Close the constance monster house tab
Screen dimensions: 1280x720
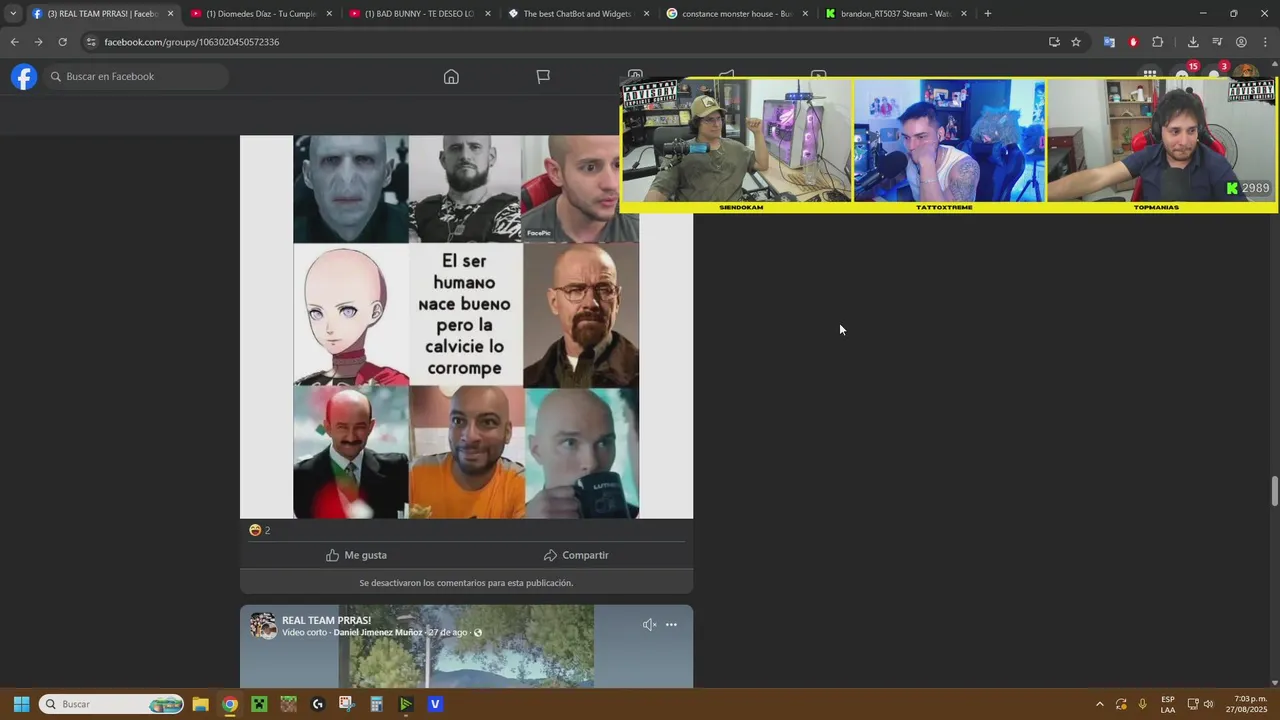[x=805, y=14]
